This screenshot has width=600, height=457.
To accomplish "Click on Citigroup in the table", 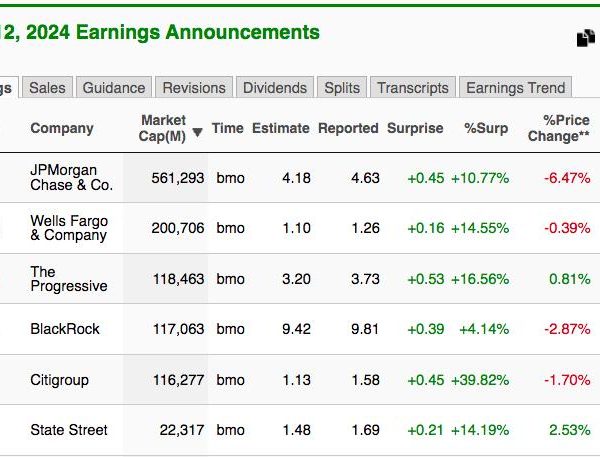I will 59,380.
